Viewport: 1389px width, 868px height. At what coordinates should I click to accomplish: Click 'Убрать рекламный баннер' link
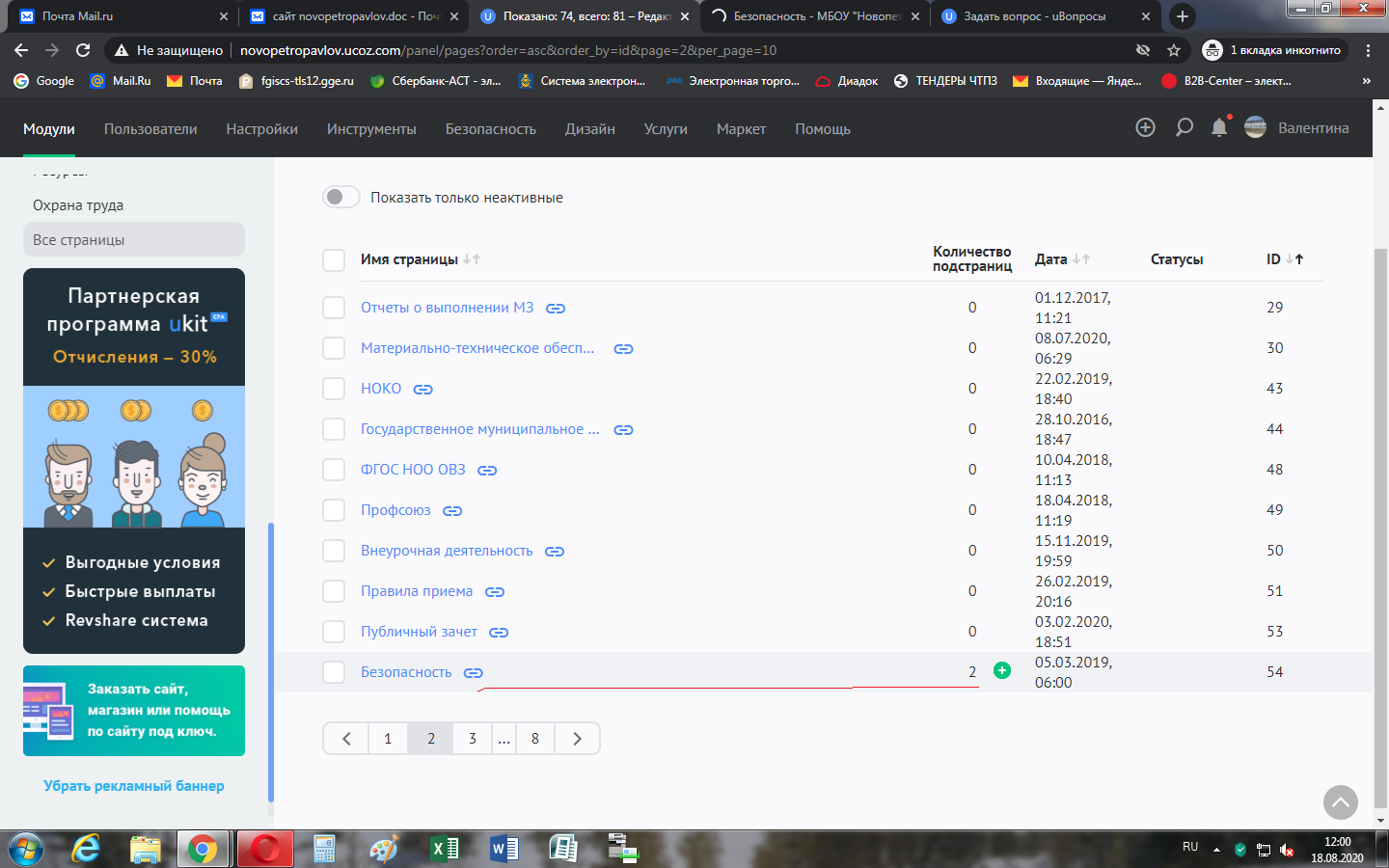click(134, 786)
